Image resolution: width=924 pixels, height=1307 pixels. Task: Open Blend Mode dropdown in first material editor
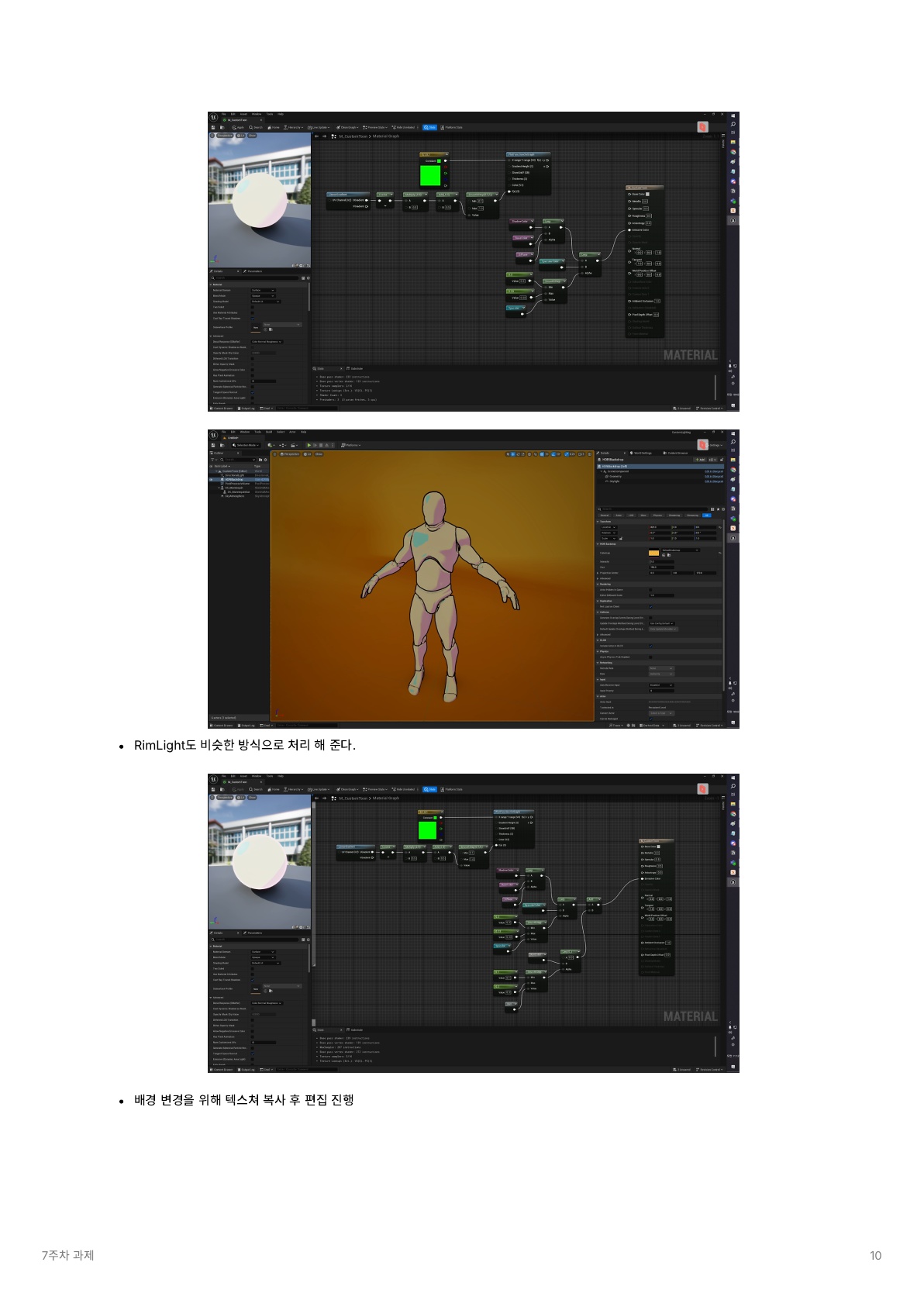pyautogui.click(x=263, y=296)
